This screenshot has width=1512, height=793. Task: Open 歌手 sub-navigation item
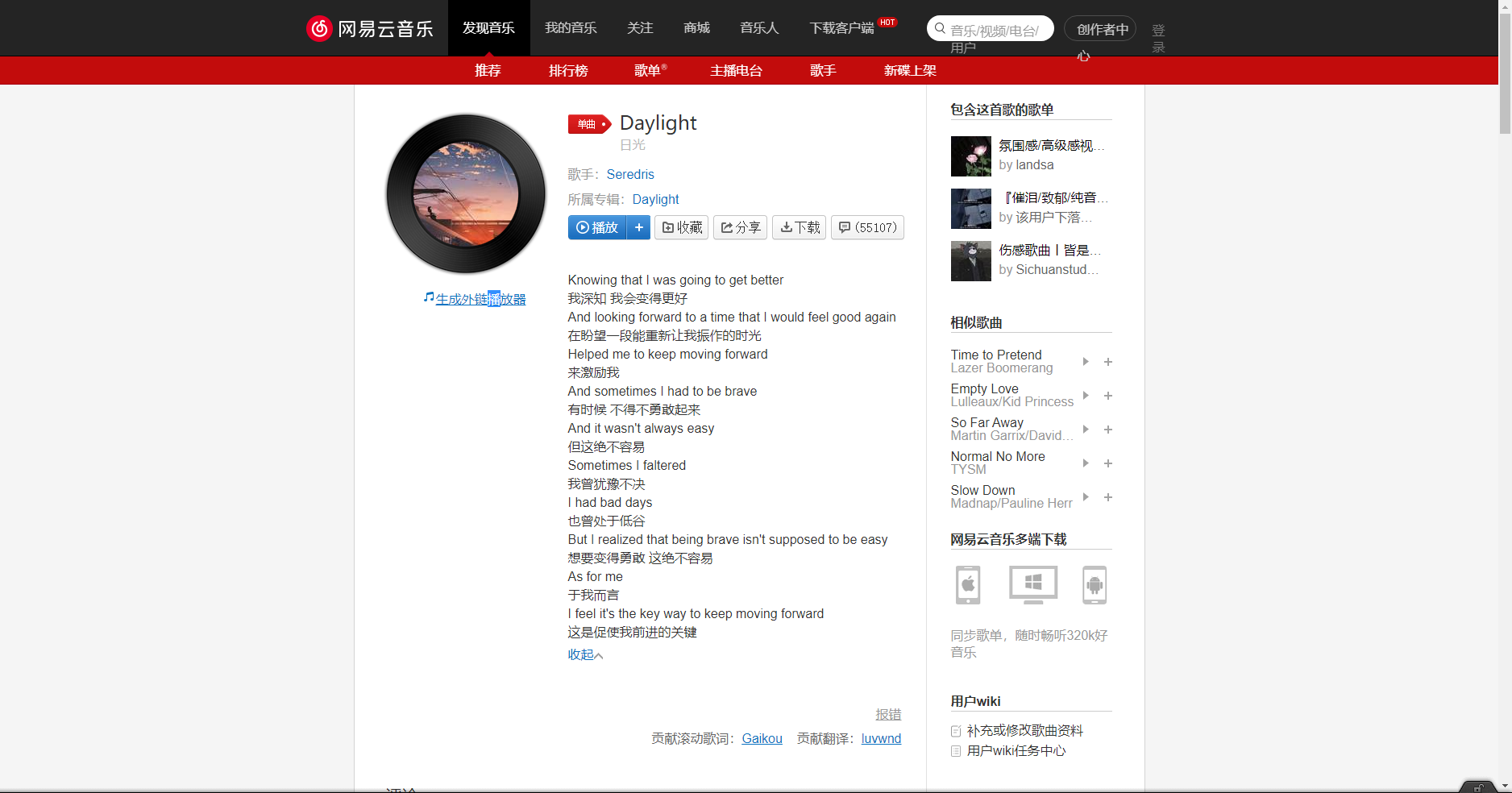click(823, 71)
